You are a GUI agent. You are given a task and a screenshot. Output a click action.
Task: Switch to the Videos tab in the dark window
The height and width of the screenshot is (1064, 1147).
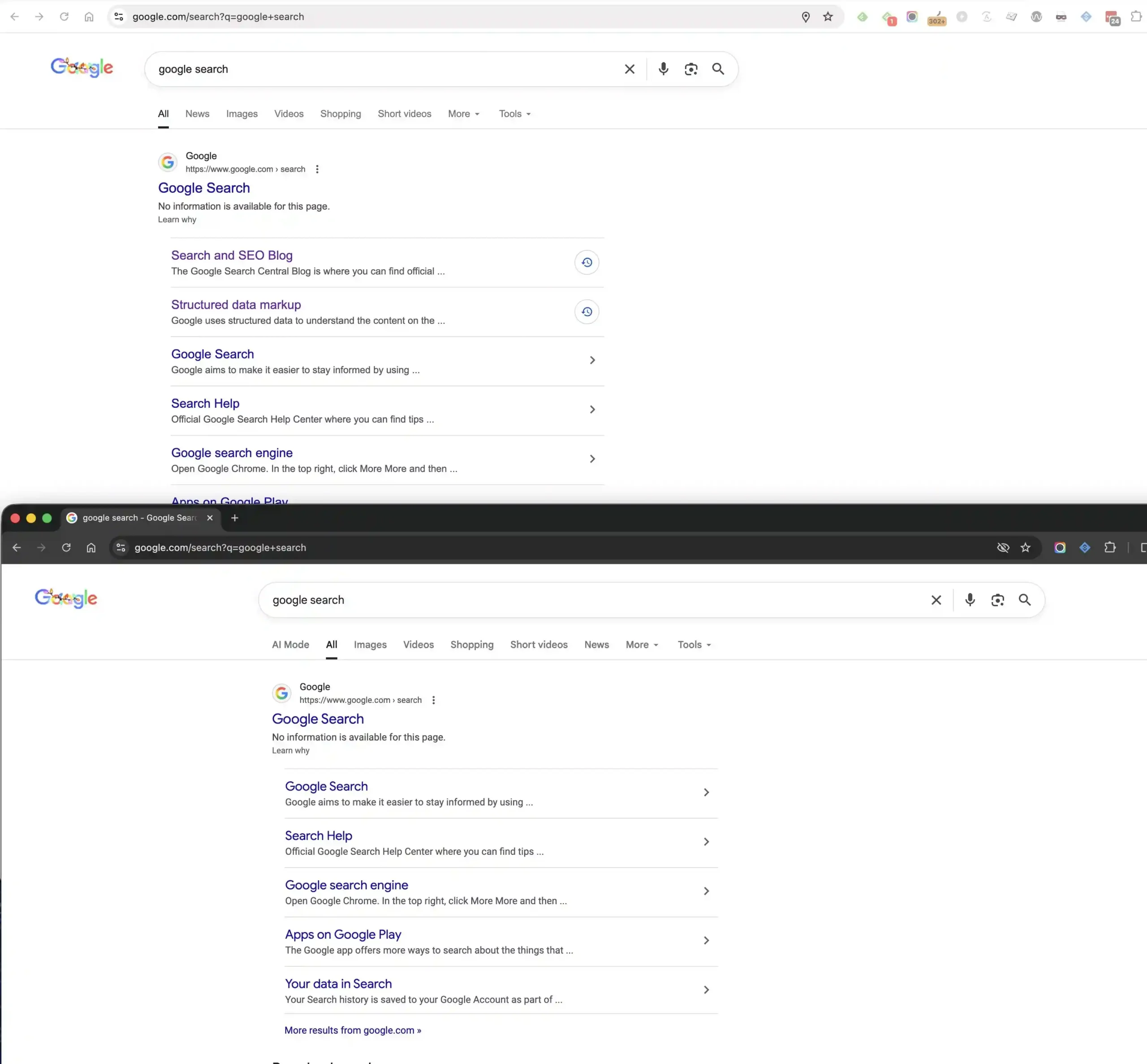click(x=418, y=645)
